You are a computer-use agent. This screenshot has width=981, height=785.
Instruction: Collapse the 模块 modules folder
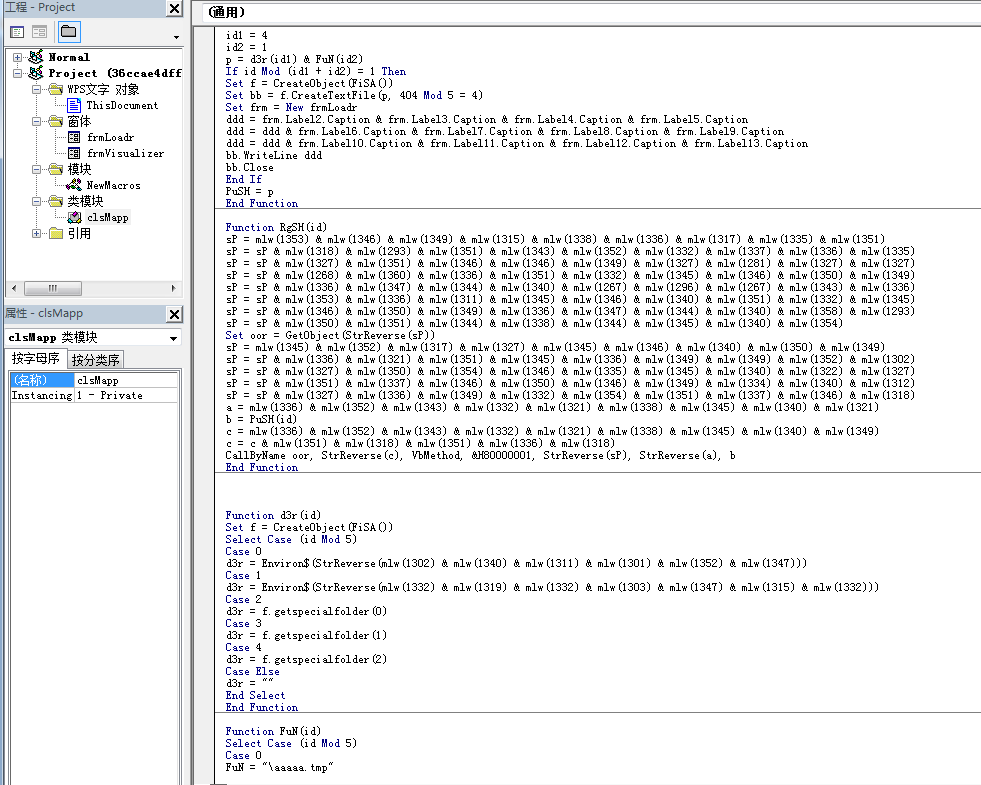36,170
